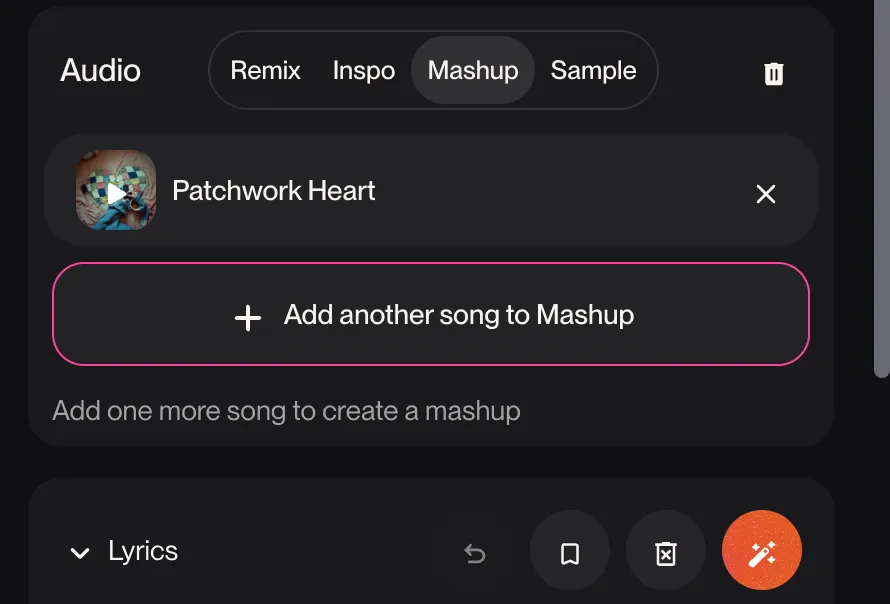Image resolution: width=890 pixels, height=604 pixels.
Task: Click the Audio section heading
Action: (x=100, y=70)
